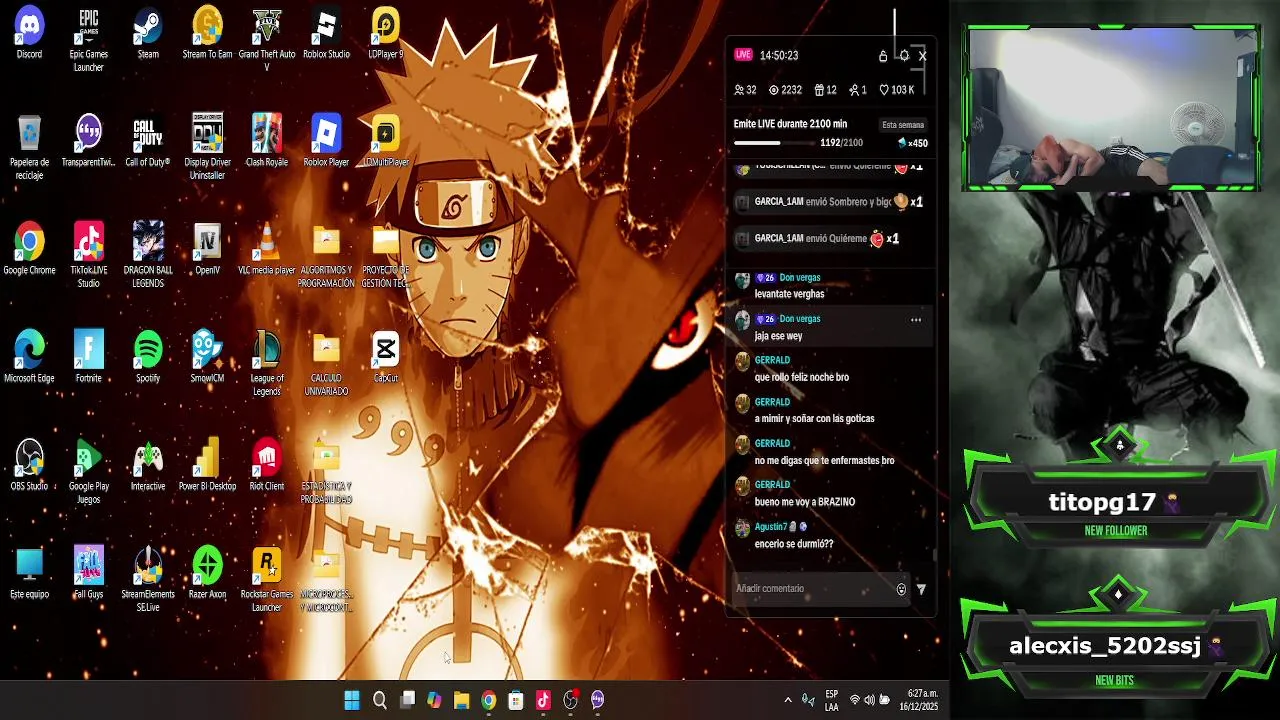Select the OpenIV desktop shortcut
This screenshot has height=720, width=1280.
coord(207,249)
